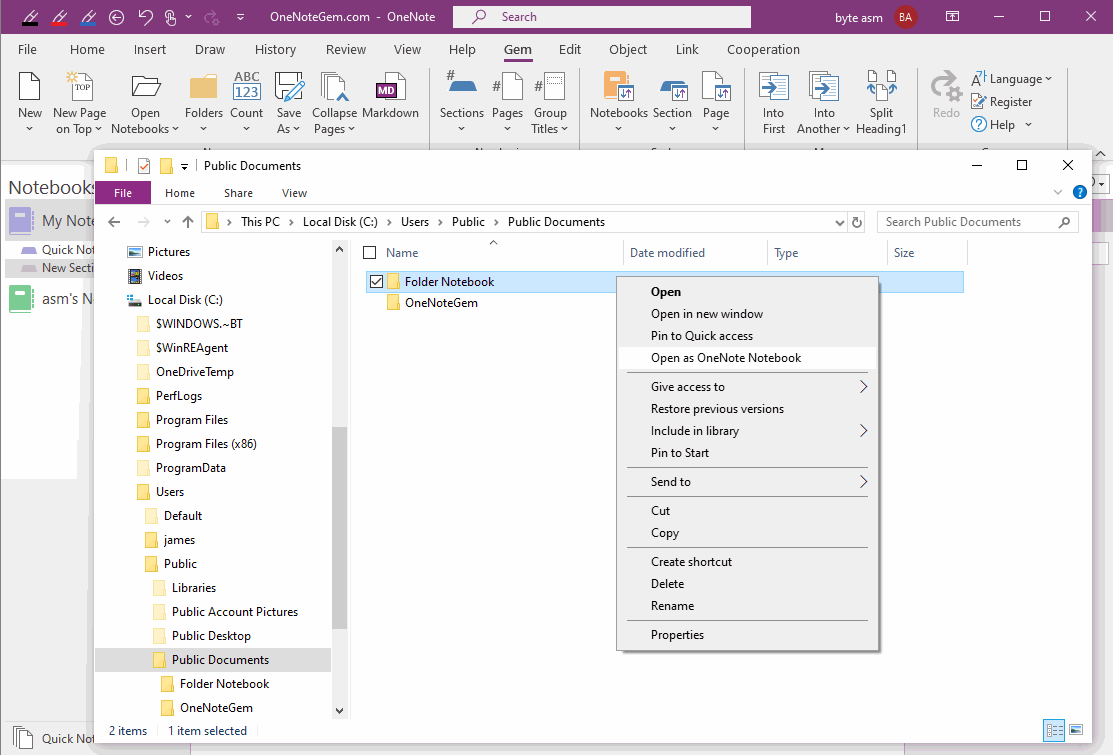
Task: Choose Open as OneNote Notebook
Action: point(747,358)
